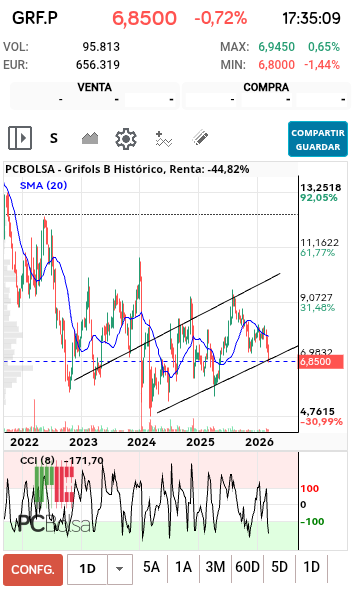Click the MIN value 6,8000
360x591 pixels.
[276, 65]
